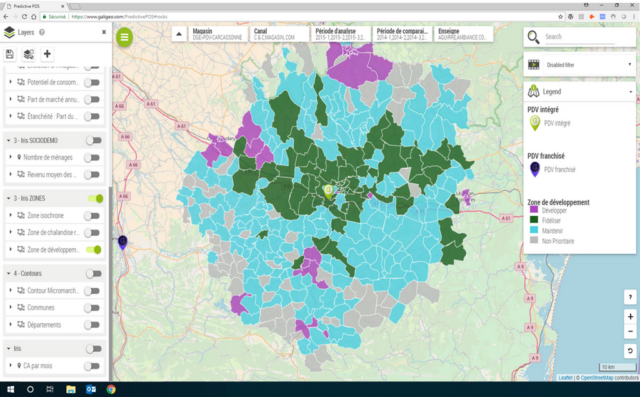640x397 pixels.
Task: Open the Magasin selector tab
Action: tap(218, 34)
